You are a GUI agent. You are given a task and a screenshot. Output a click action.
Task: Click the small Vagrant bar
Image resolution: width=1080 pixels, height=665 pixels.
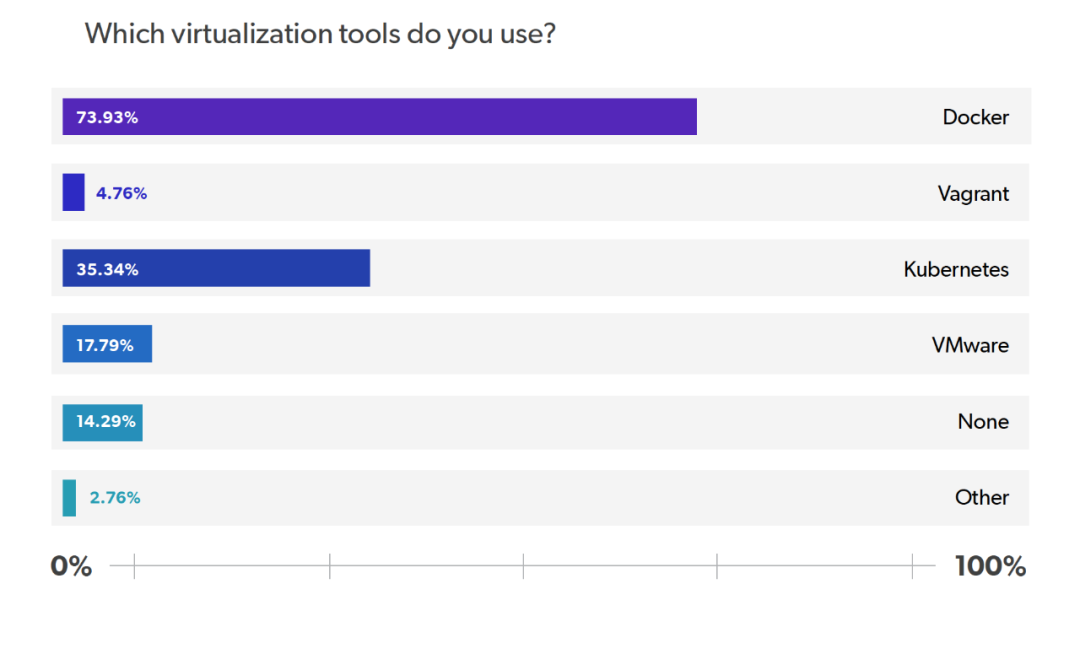73,193
